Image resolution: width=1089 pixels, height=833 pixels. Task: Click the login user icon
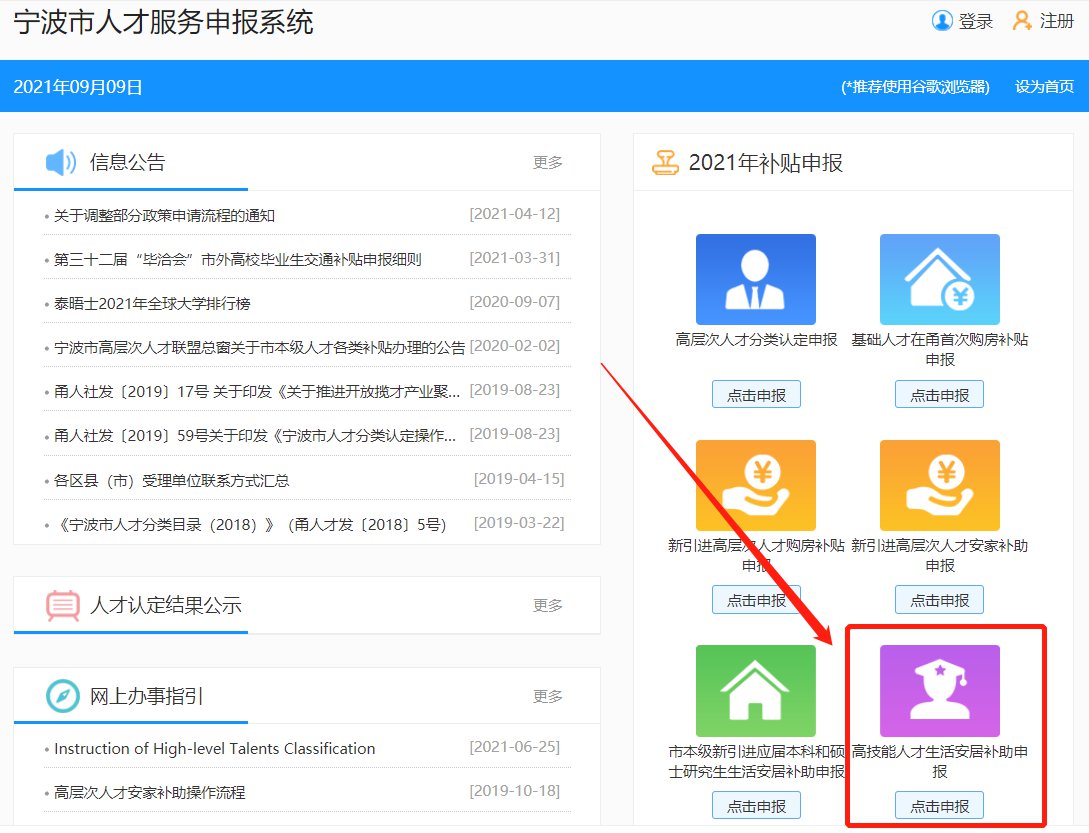(x=942, y=21)
